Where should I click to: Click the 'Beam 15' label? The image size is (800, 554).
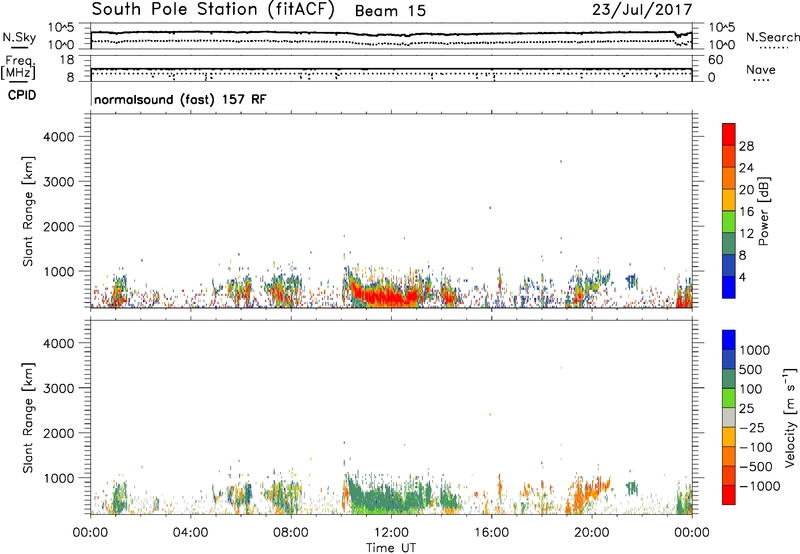(x=390, y=11)
